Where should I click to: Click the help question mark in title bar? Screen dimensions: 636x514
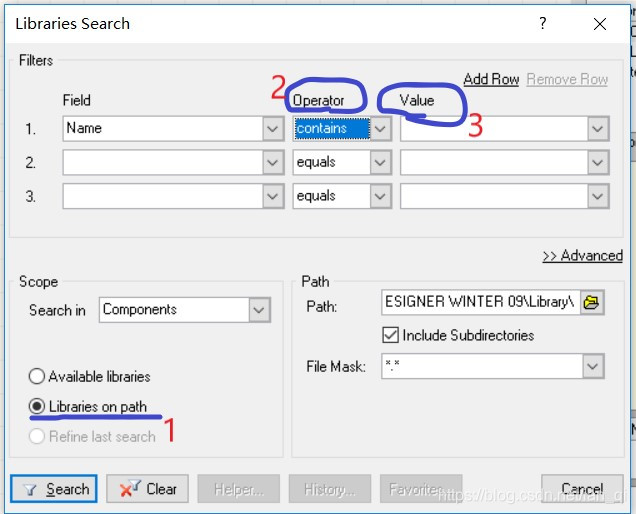[543, 23]
